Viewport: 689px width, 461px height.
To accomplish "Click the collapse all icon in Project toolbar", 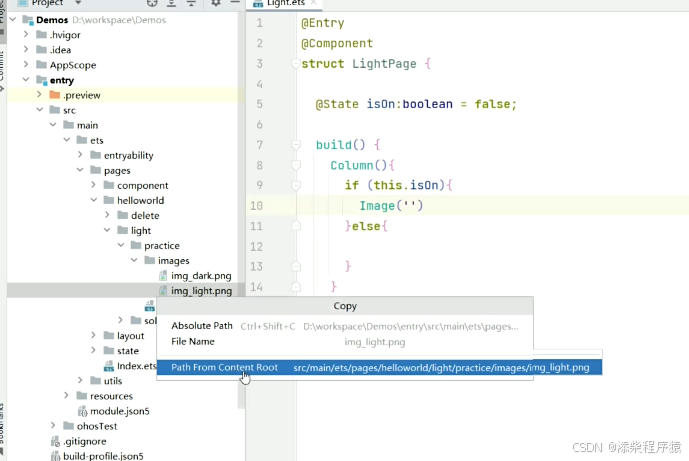I will tap(191, 3).
